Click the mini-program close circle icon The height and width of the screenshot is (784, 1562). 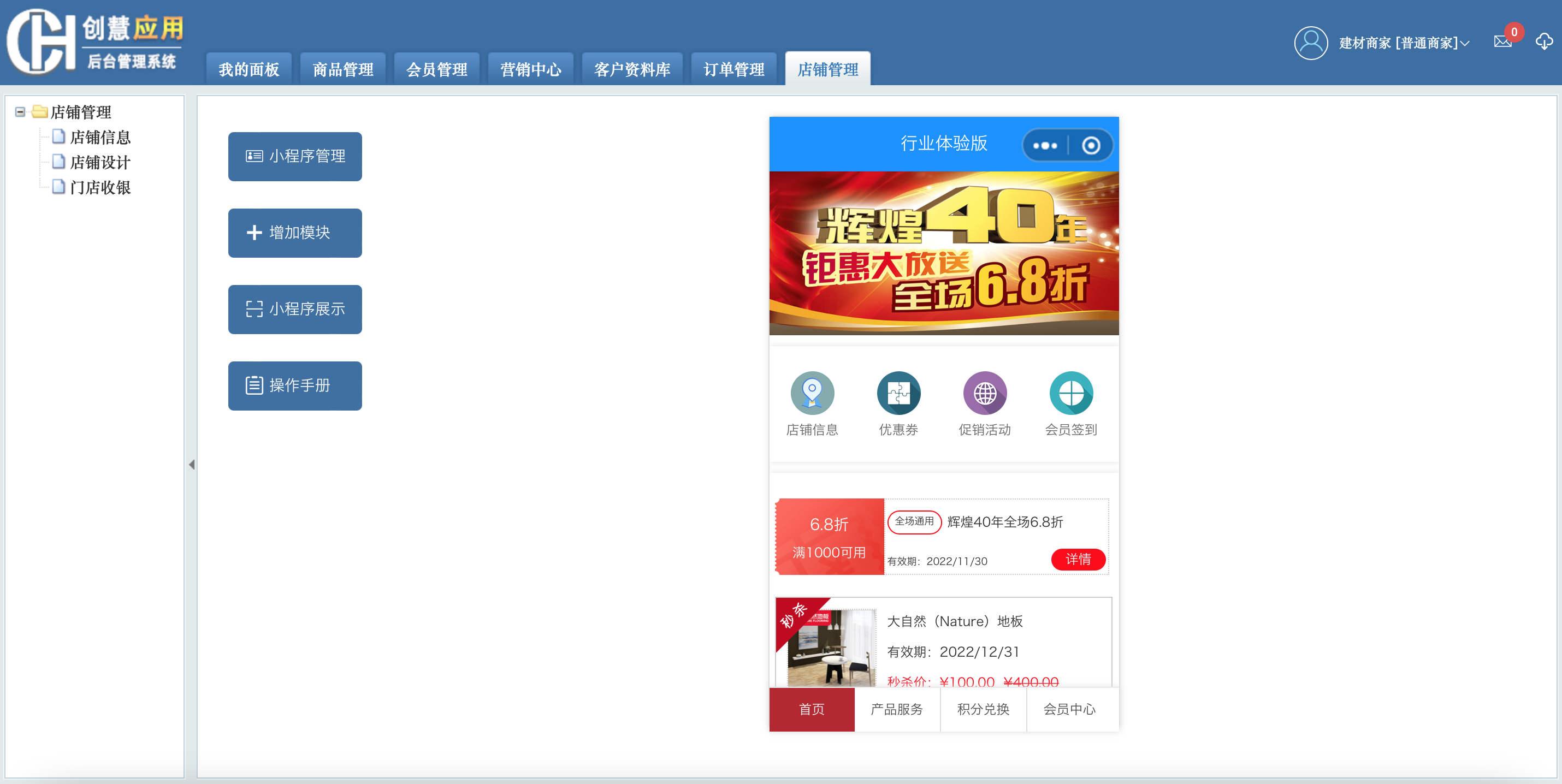pos(1091,146)
